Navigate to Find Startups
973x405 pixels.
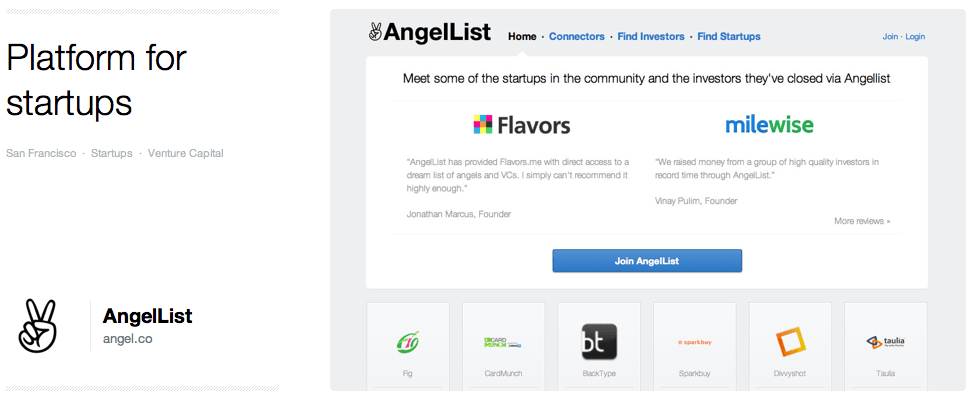pyautogui.click(x=729, y=37)
